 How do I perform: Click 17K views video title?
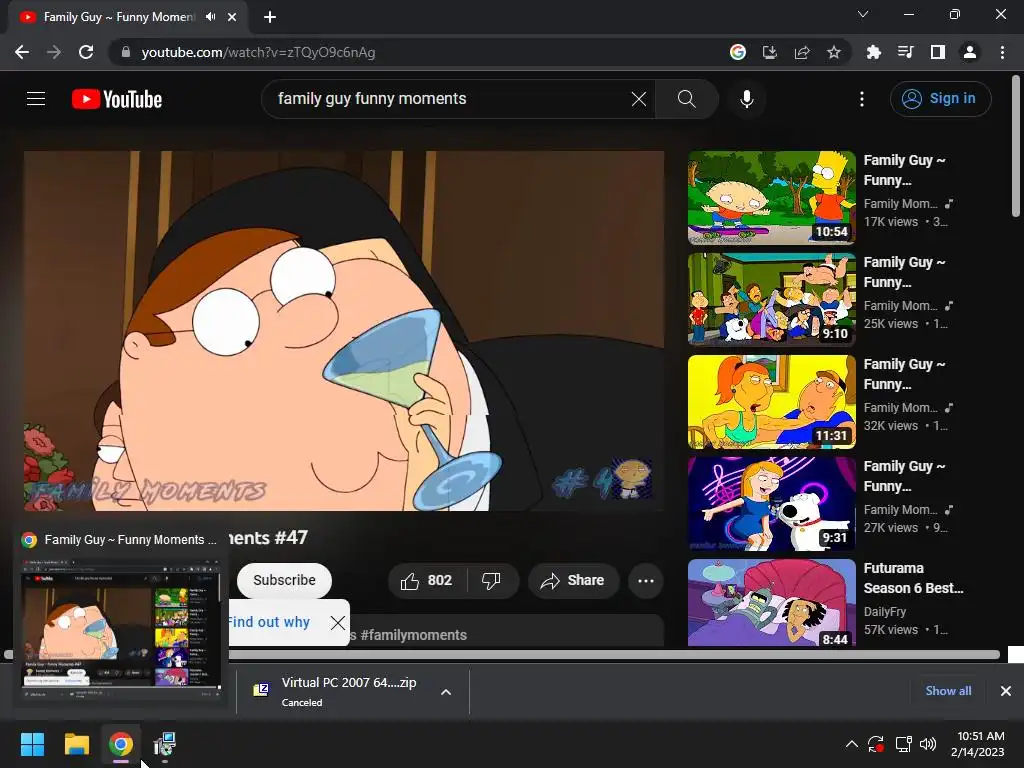[904, 170]
